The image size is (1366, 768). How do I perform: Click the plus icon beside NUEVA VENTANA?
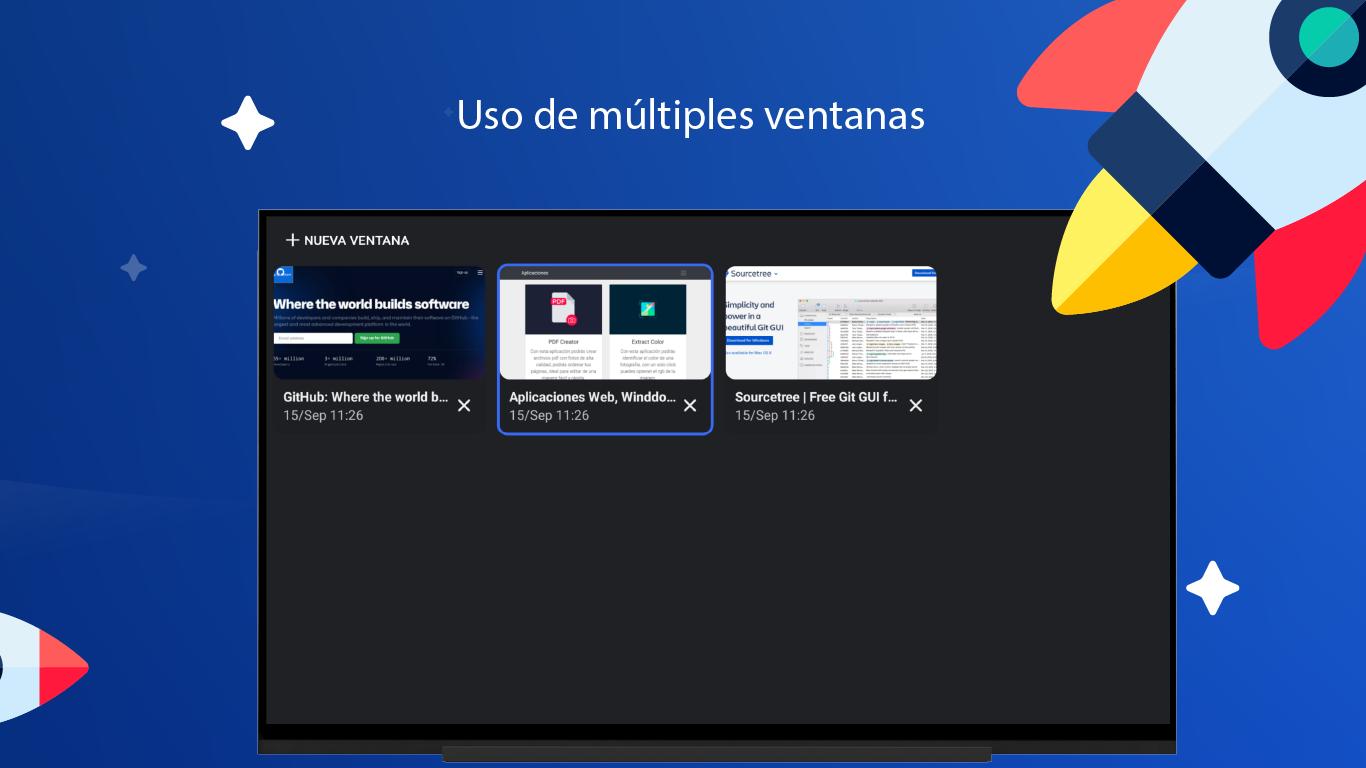coord(292,240)
